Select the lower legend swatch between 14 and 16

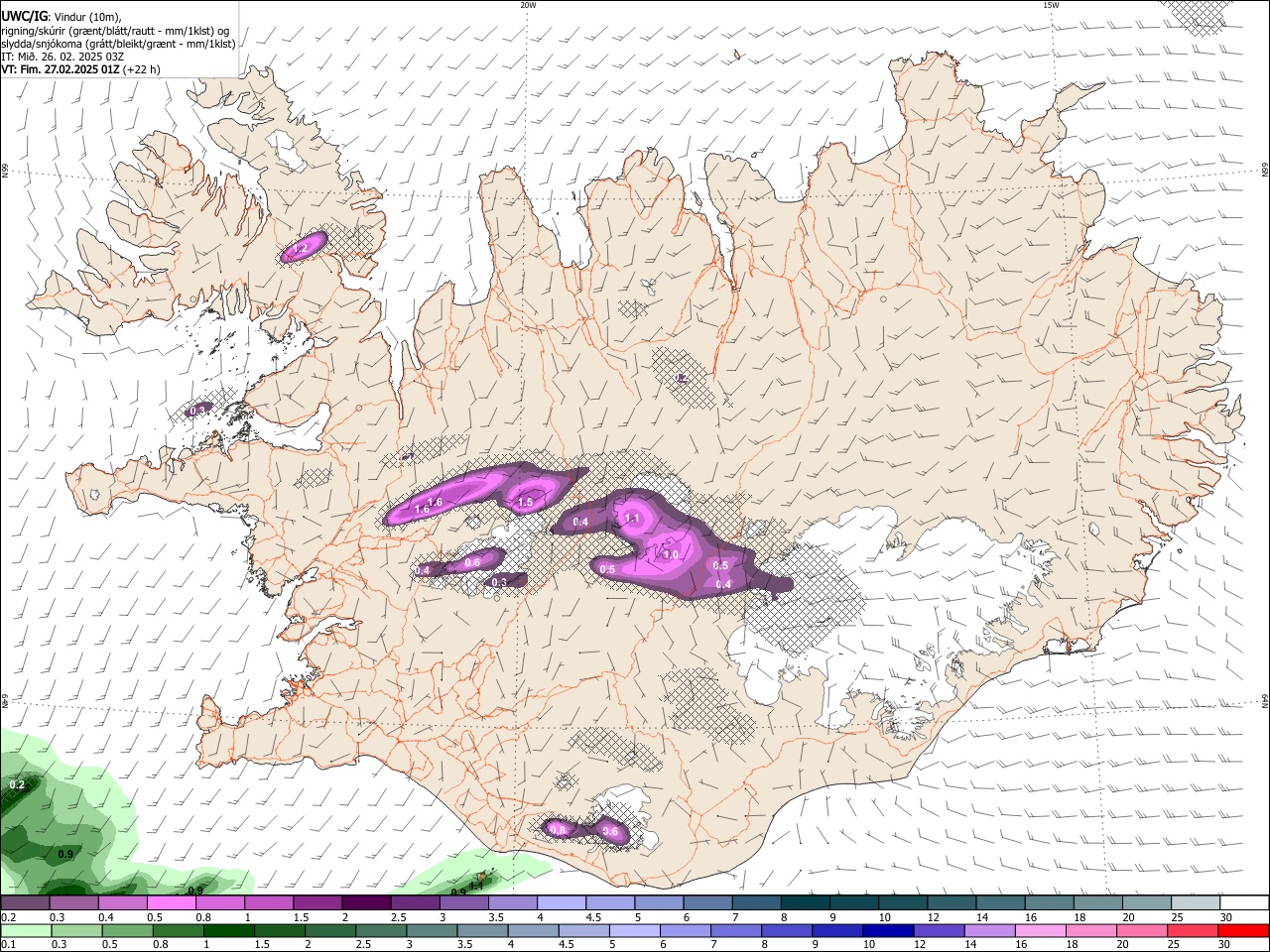[x=990, y=931]
